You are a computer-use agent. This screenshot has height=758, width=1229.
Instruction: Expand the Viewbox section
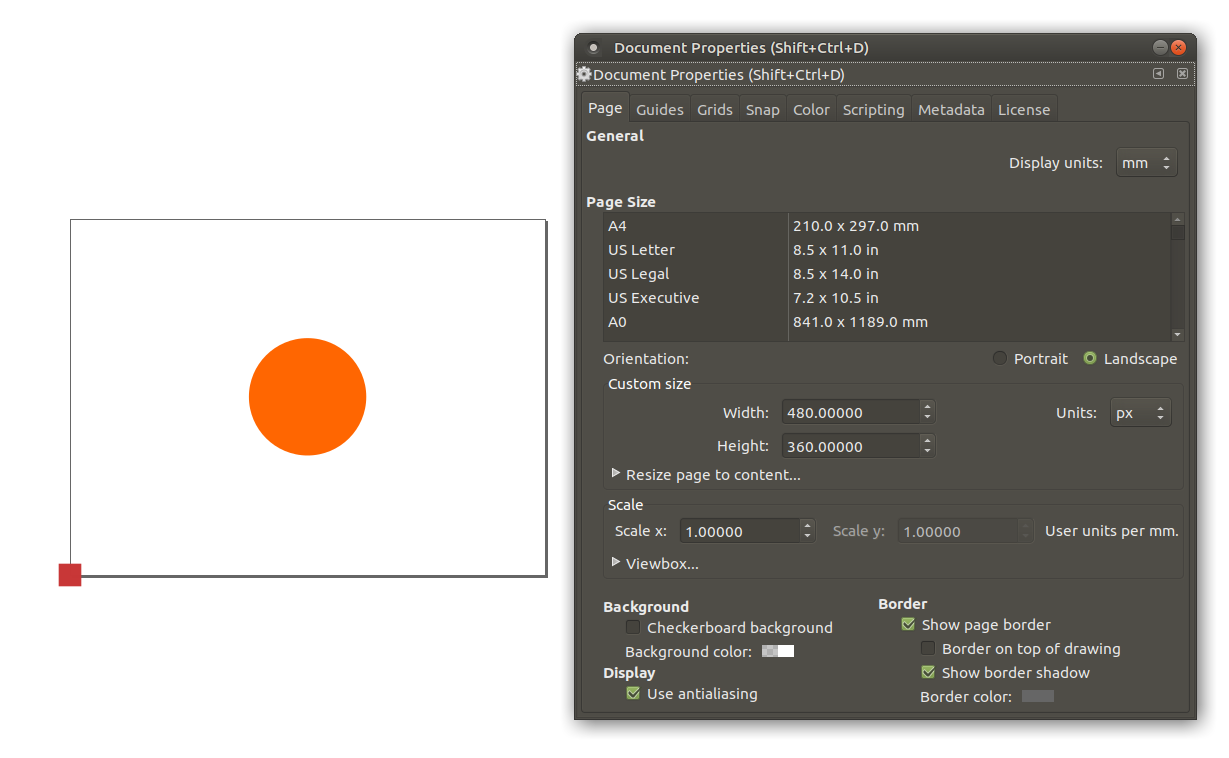point(616,562)
